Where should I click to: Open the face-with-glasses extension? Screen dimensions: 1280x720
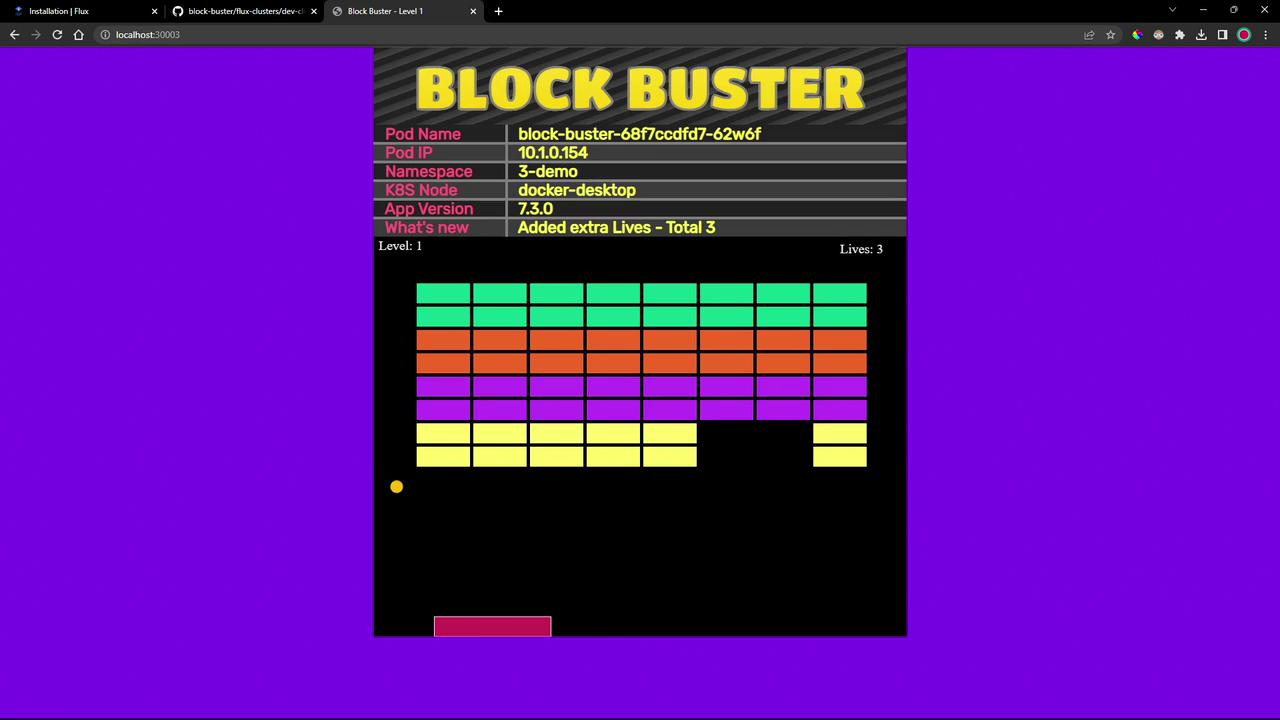(1158, 35)
